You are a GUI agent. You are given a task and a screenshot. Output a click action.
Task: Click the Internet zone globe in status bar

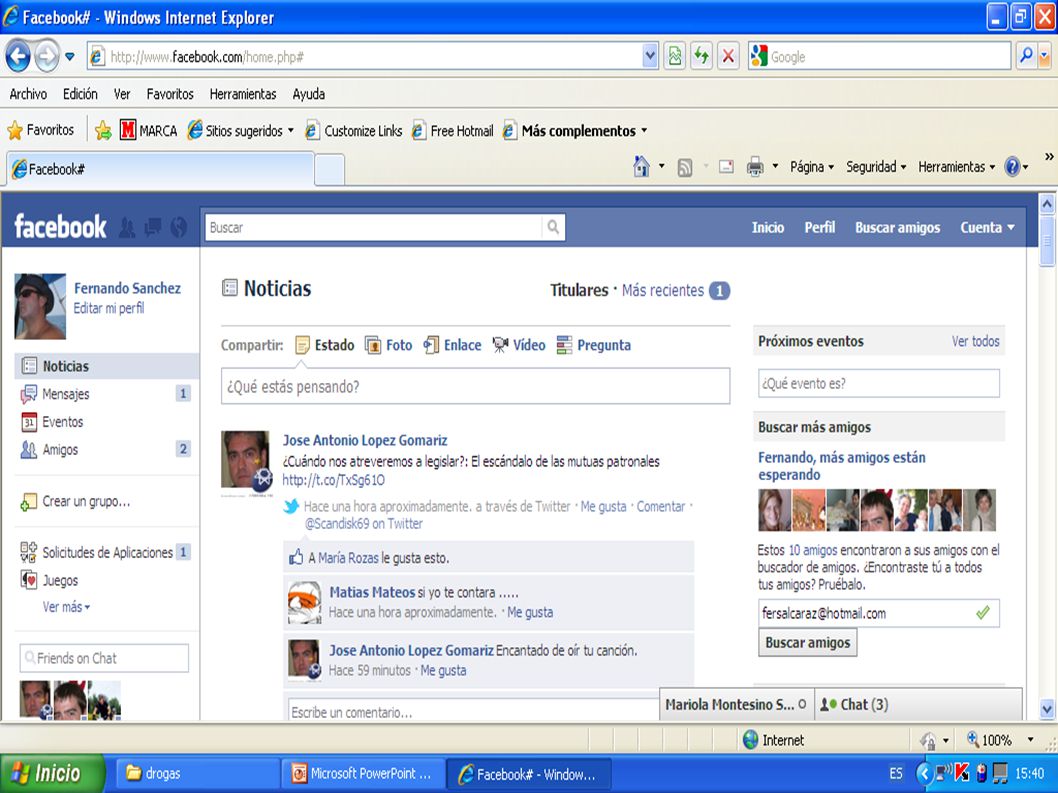[x=750, y=740]
